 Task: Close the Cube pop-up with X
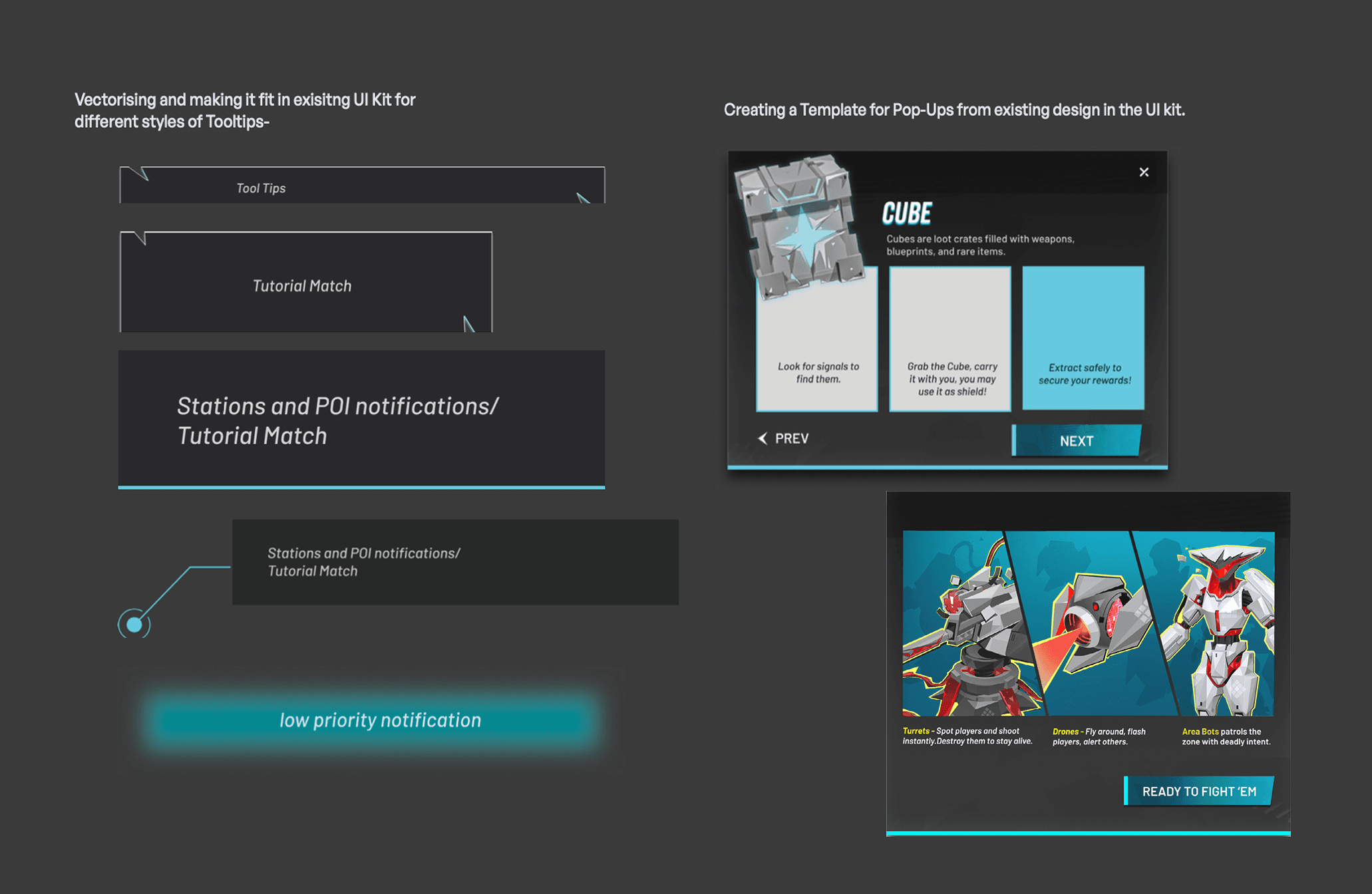1144,172
